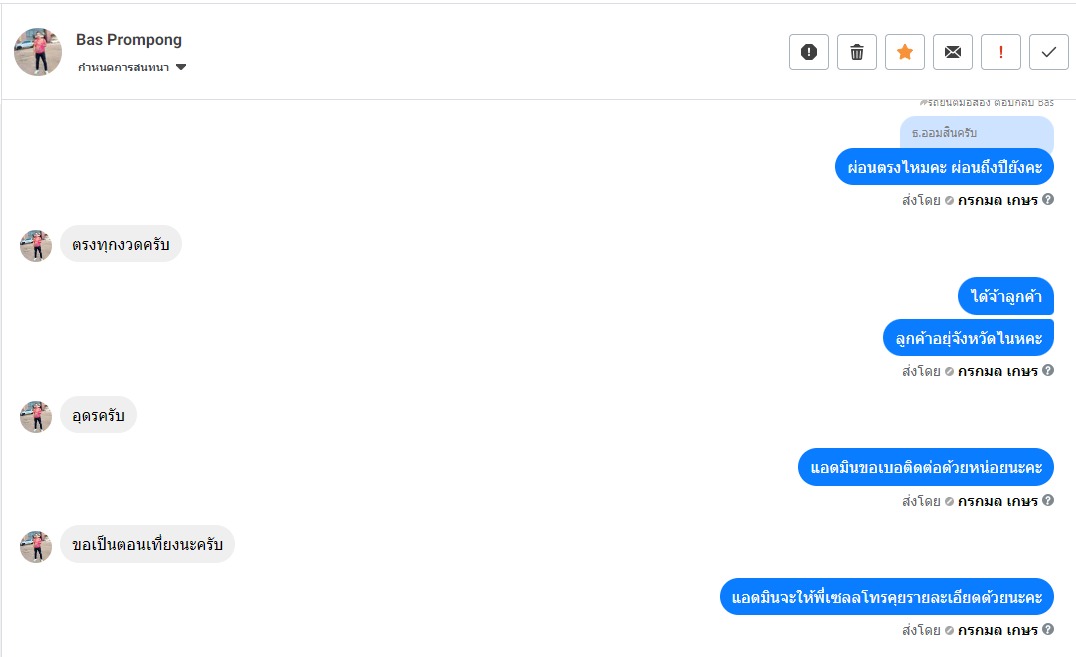This screenshot has width=1076, height=657.
Task: Click help icon below 'ลูกค้าอยู่จังหวัดไหนคะ' message
Action: pyautogui.click(x=1048, y=370)
